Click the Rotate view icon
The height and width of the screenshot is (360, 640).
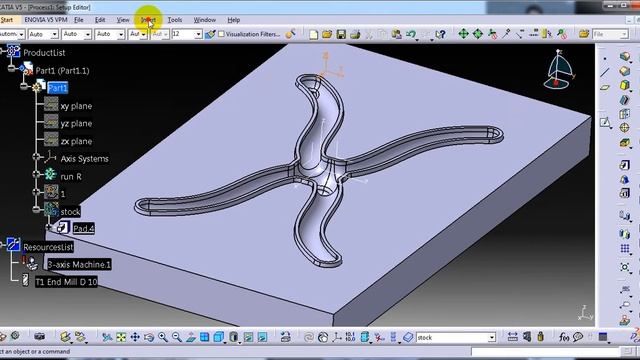(149, 337)
